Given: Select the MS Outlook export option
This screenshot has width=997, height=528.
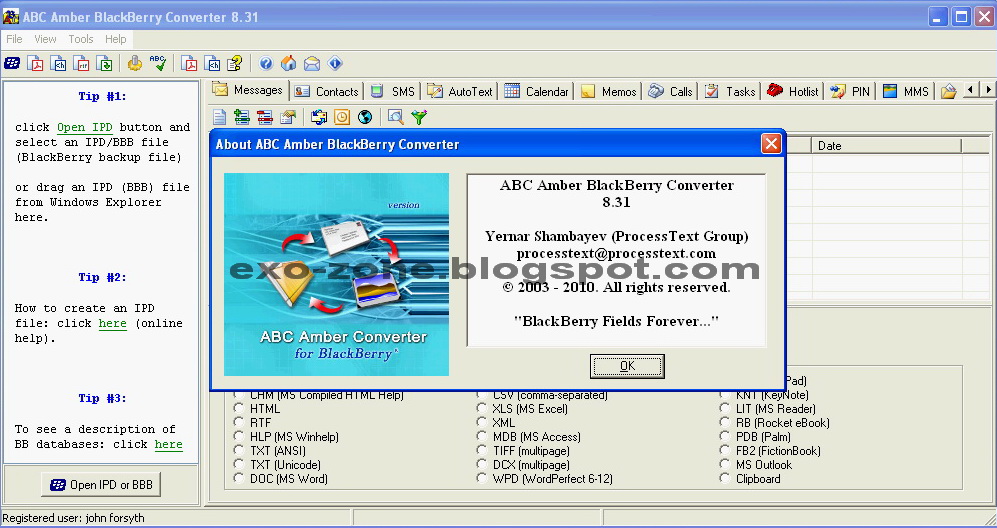Looking at the screenshot, I should click(724, 465).
